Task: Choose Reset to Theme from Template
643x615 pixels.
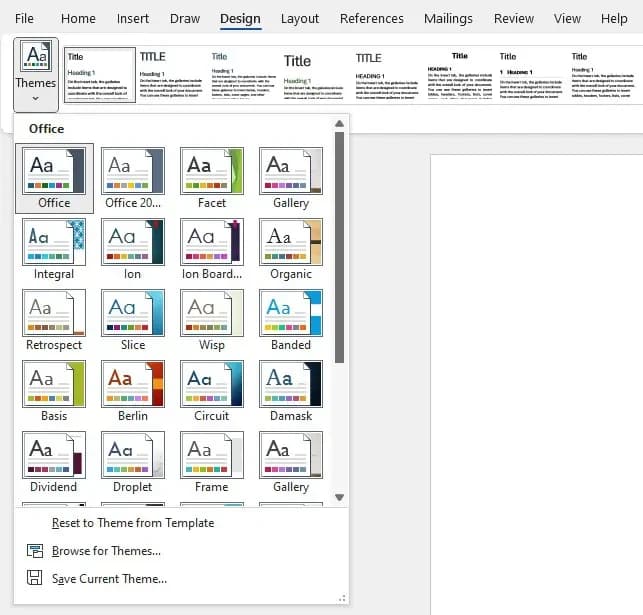Action: point(133,523)
